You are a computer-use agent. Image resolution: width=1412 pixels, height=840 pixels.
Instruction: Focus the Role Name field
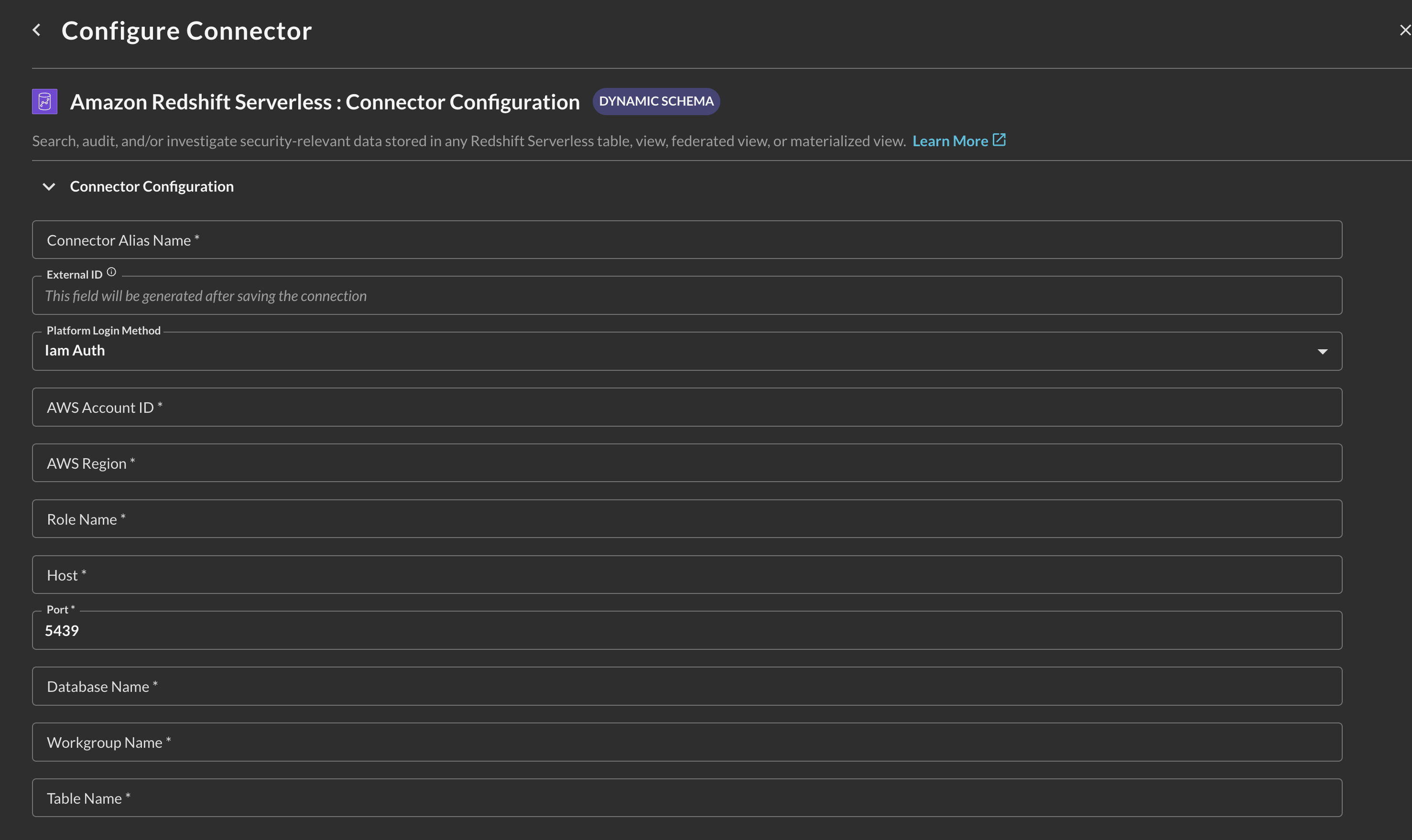point(687,518)
